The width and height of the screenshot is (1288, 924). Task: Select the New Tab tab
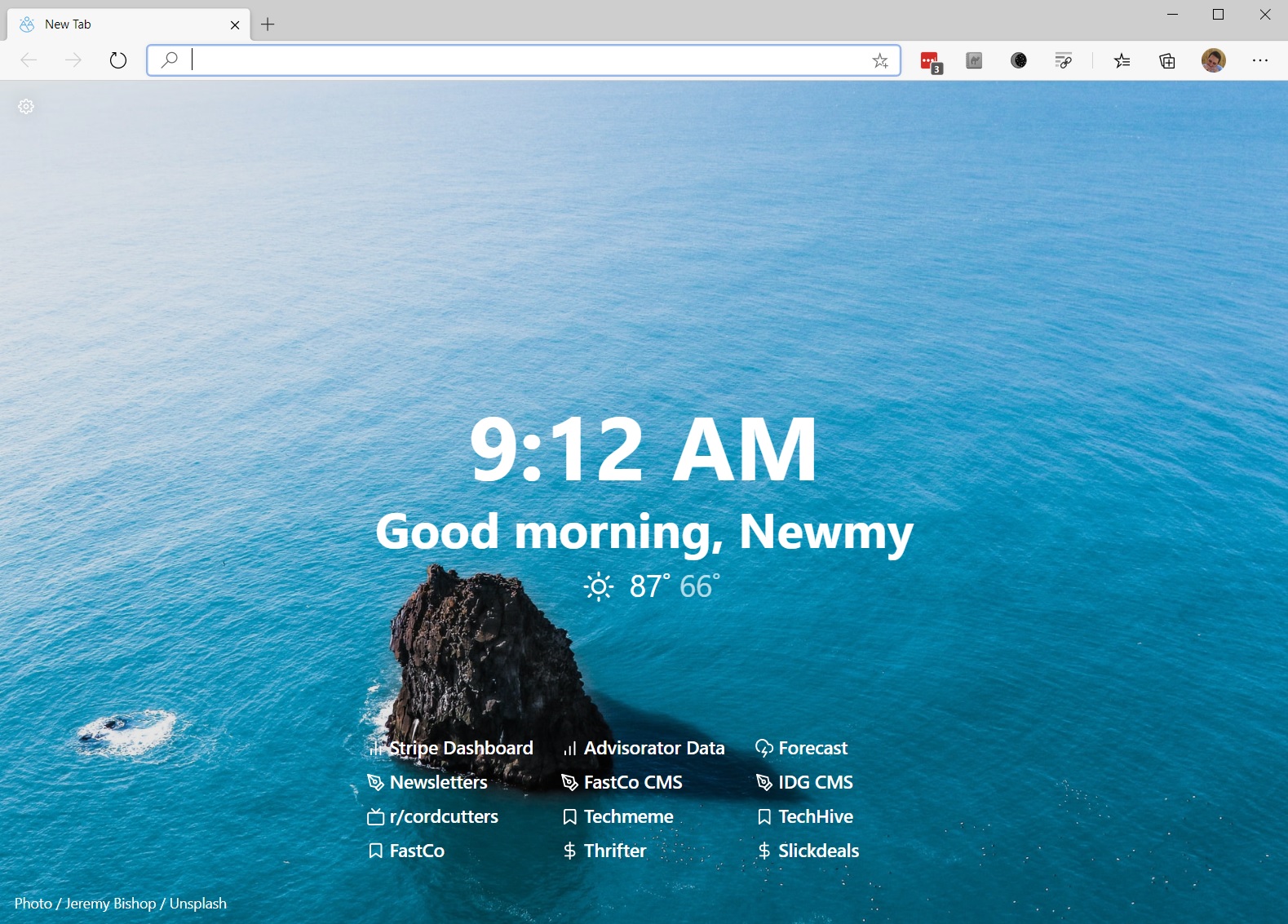[129, 24]
